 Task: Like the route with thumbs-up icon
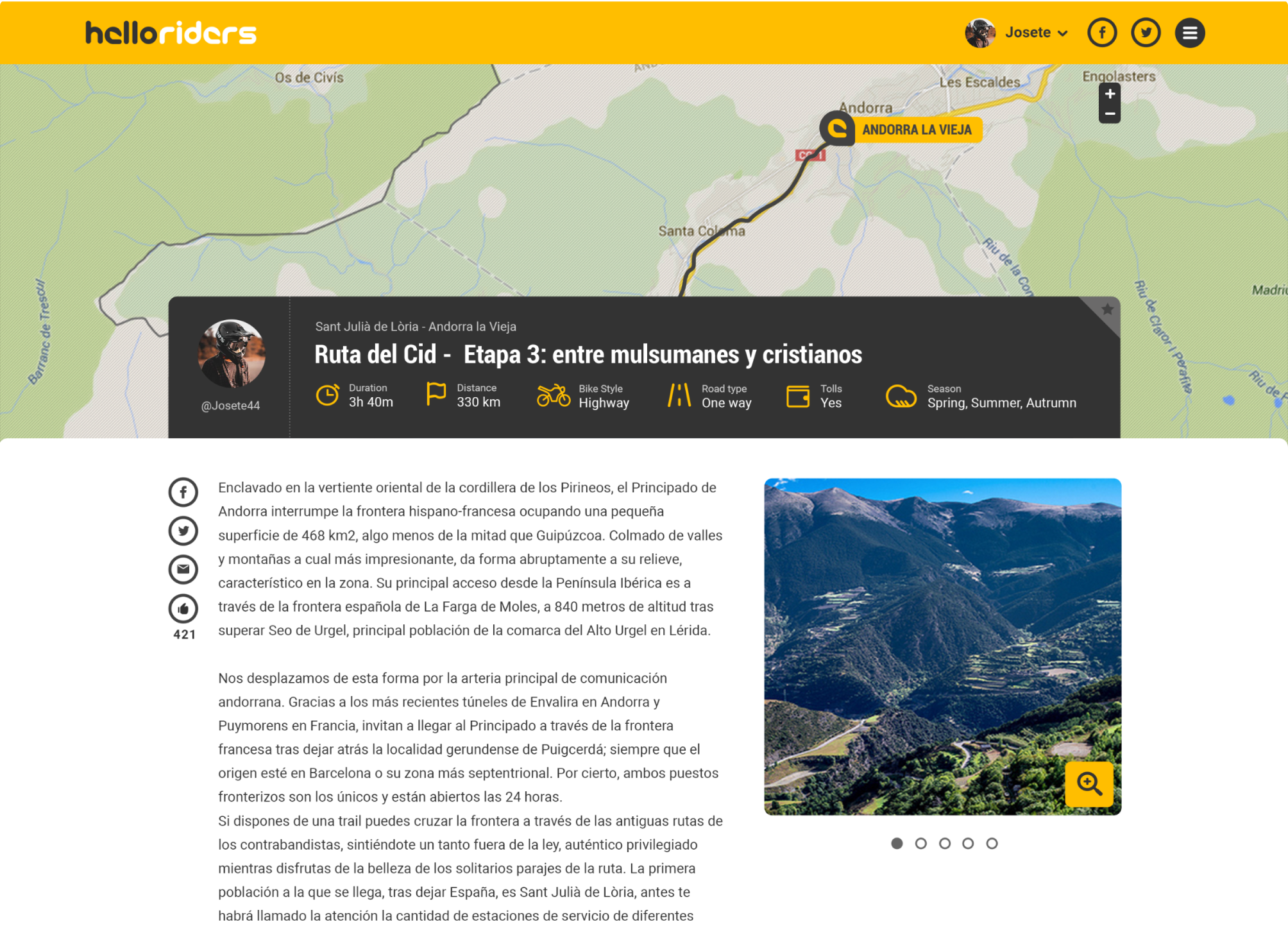[x=183, y=608]
